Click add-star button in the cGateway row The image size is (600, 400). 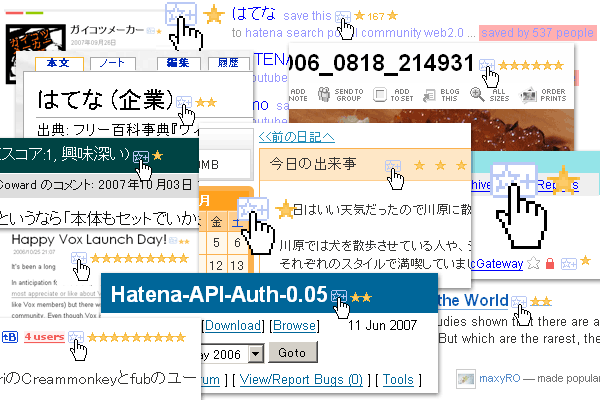pyautogui.click(x=568, y=263)
